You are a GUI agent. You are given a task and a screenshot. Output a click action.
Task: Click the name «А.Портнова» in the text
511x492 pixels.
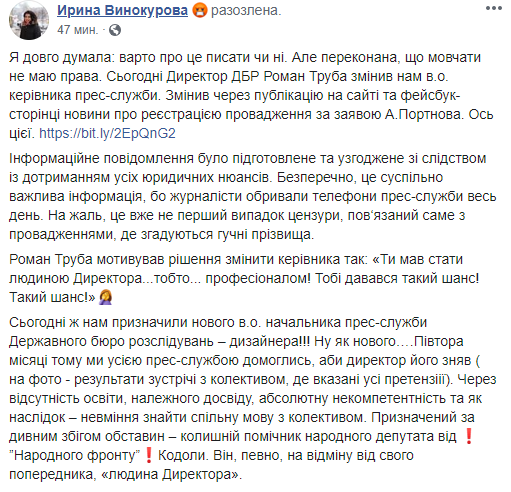coord(424,114)
